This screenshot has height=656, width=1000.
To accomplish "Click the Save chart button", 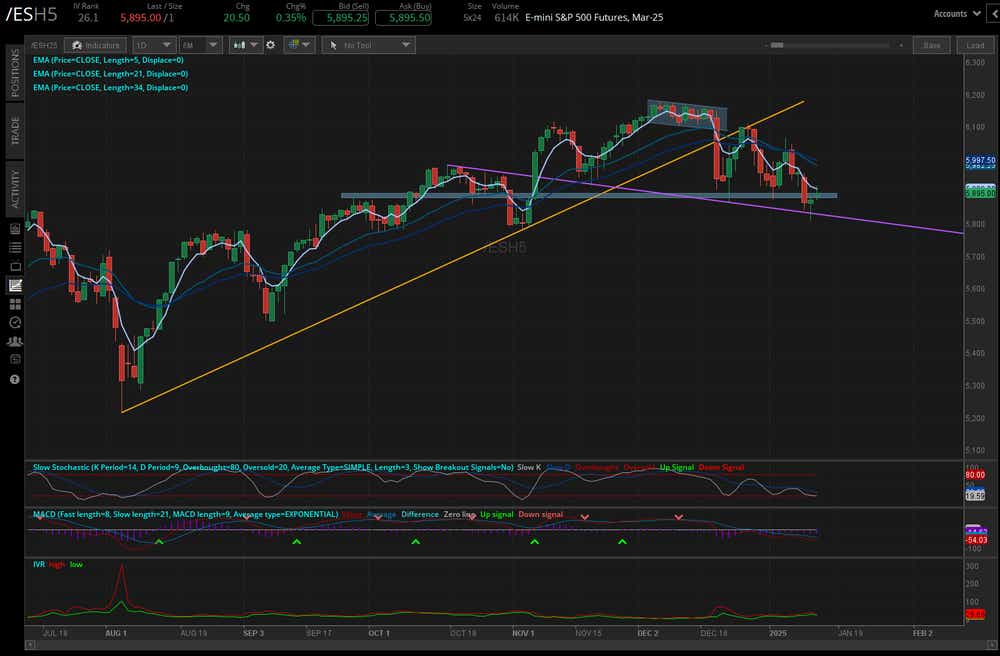I will [x=931, y=44].
